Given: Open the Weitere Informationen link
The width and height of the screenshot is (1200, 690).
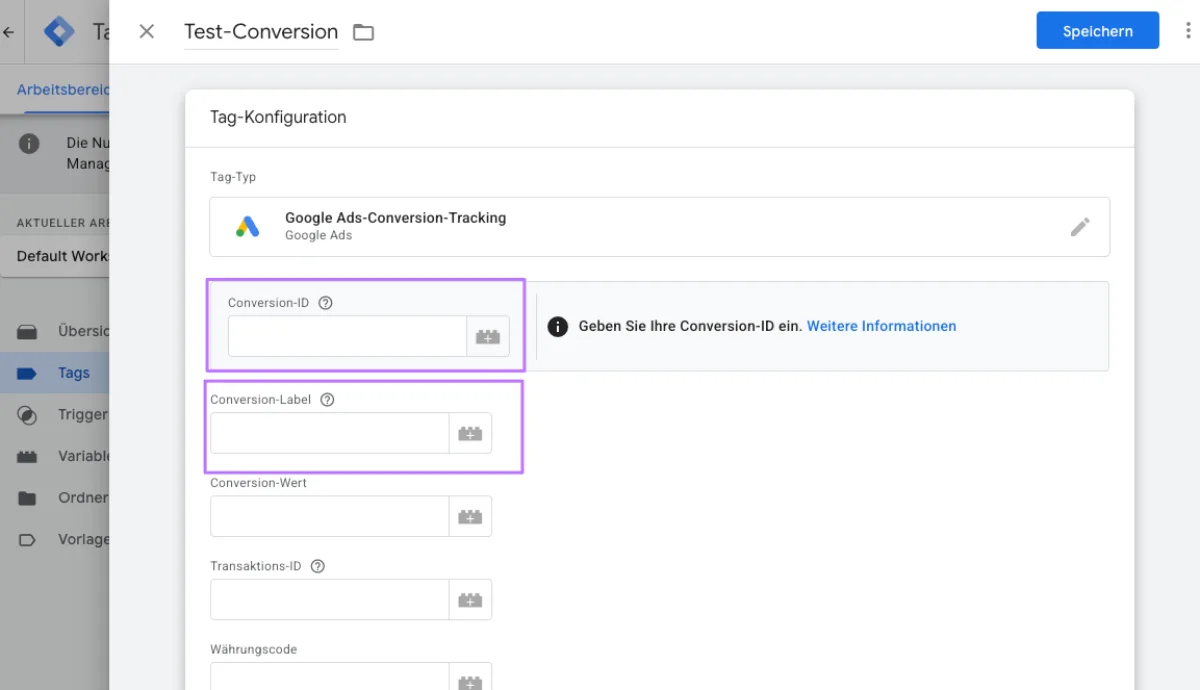Looking at the screenshot, I should pos(881,326).
